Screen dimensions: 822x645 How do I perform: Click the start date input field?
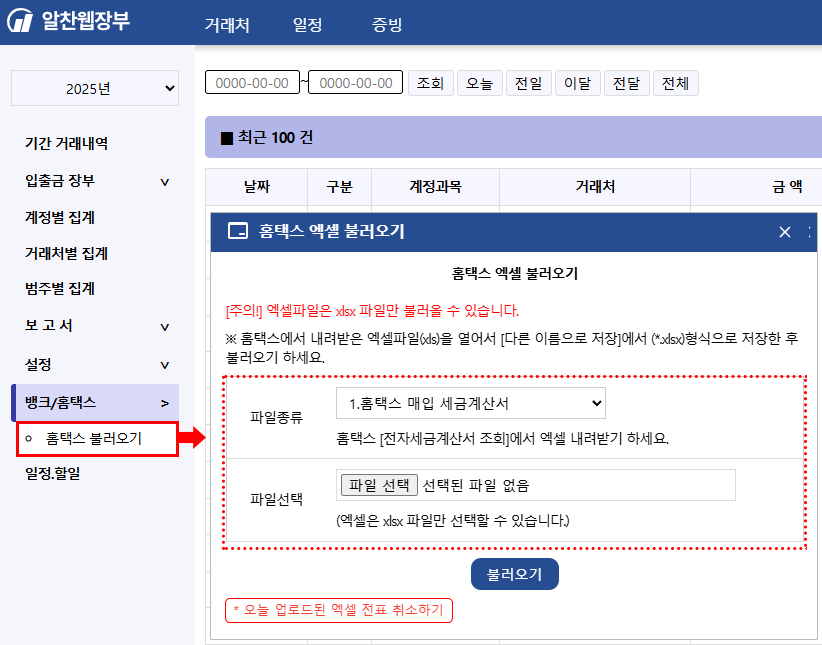pos(252,83)
